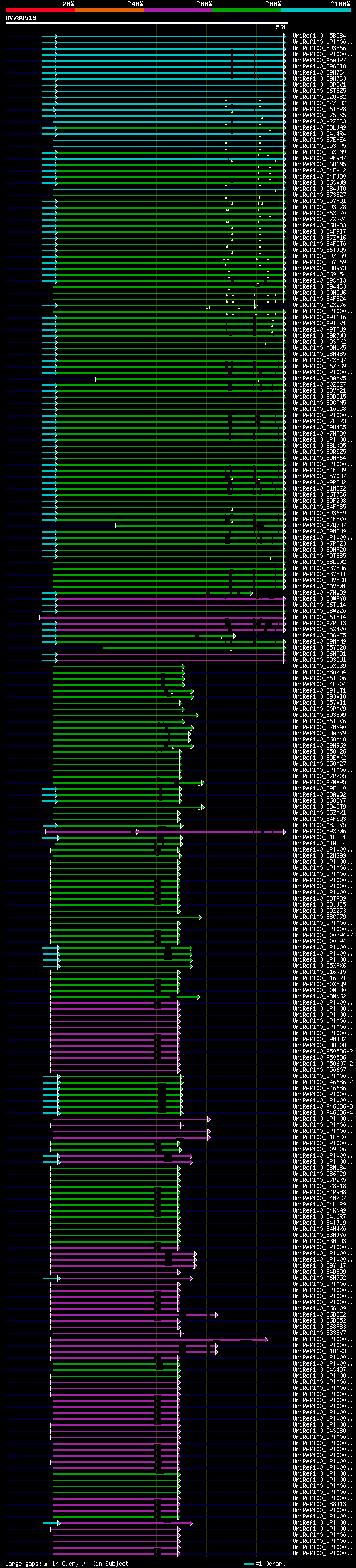
Task: Select hit label UniRef100_B9FLL0
Action: [319, 788]
